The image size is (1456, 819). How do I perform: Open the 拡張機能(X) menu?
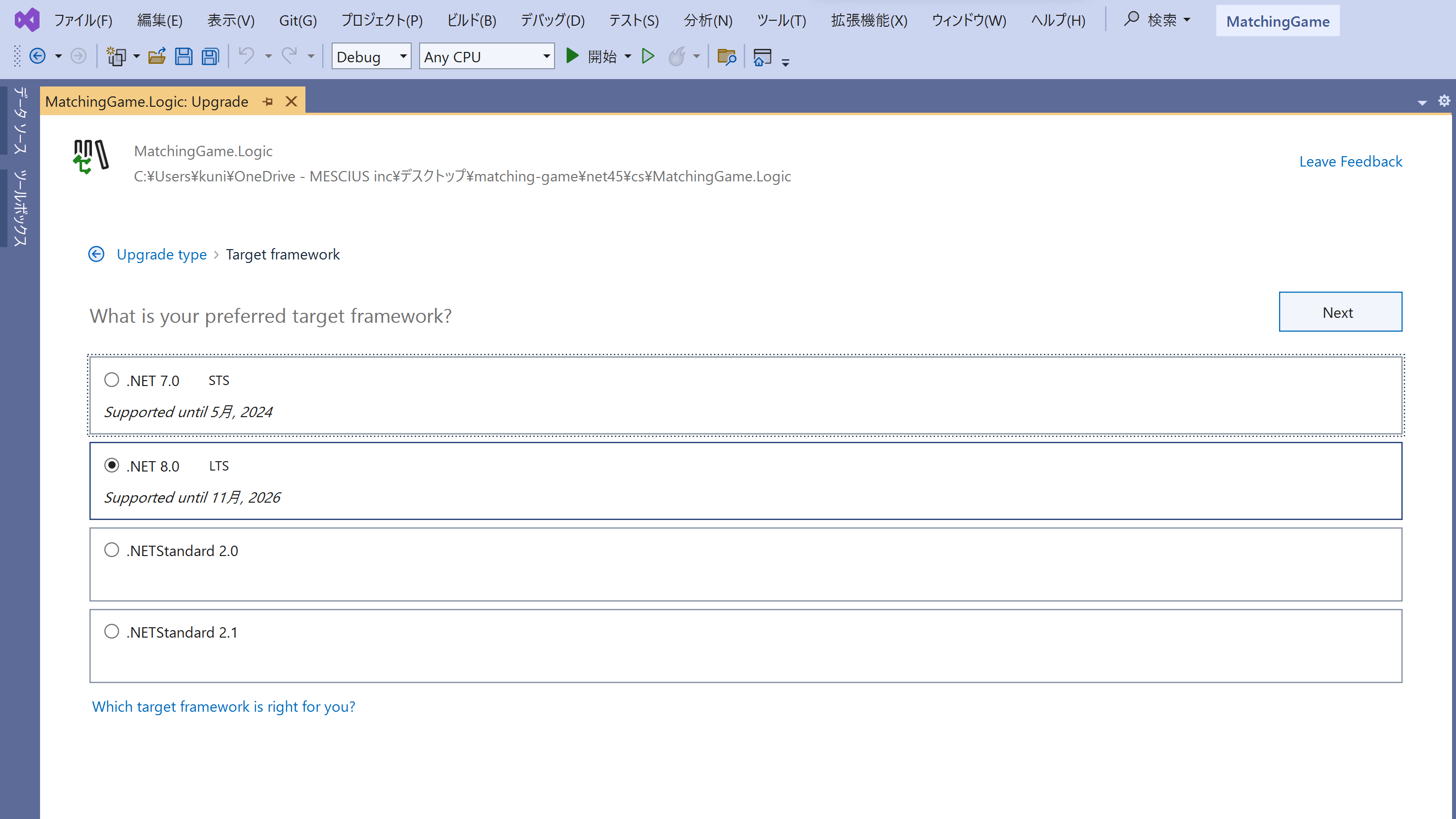click(869, 20)
